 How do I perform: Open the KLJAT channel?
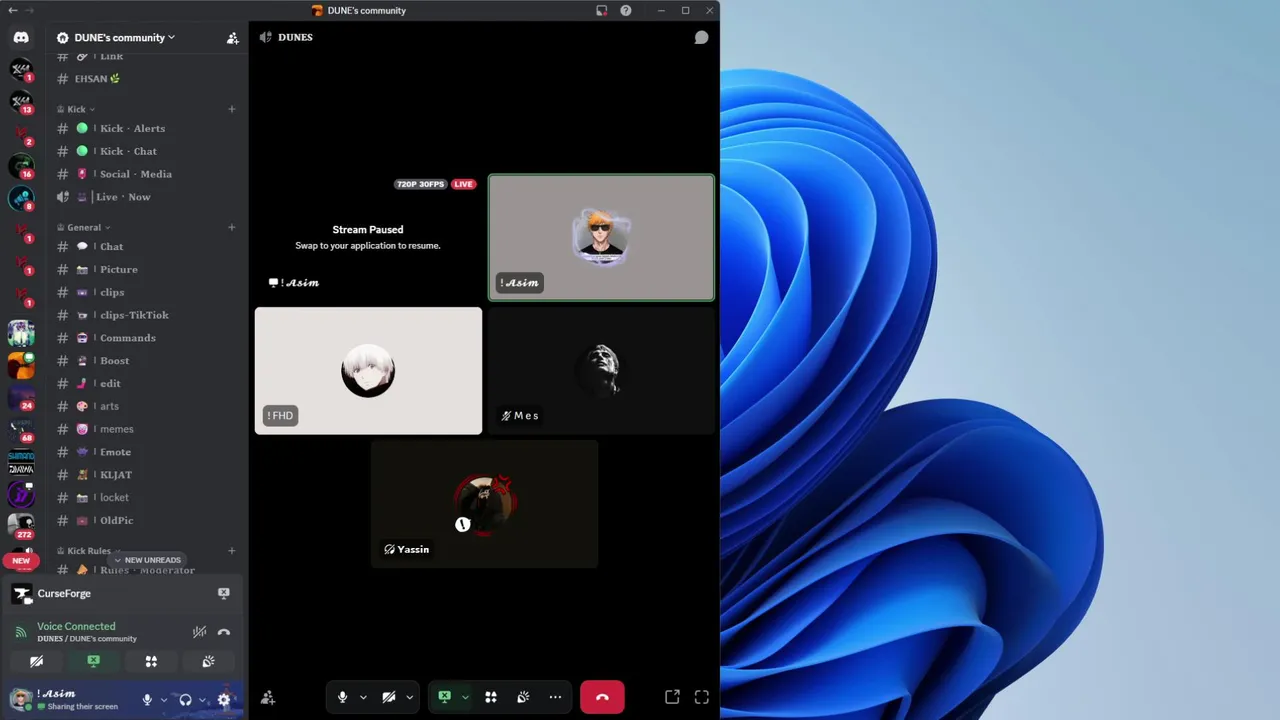(x=147, y=475)
